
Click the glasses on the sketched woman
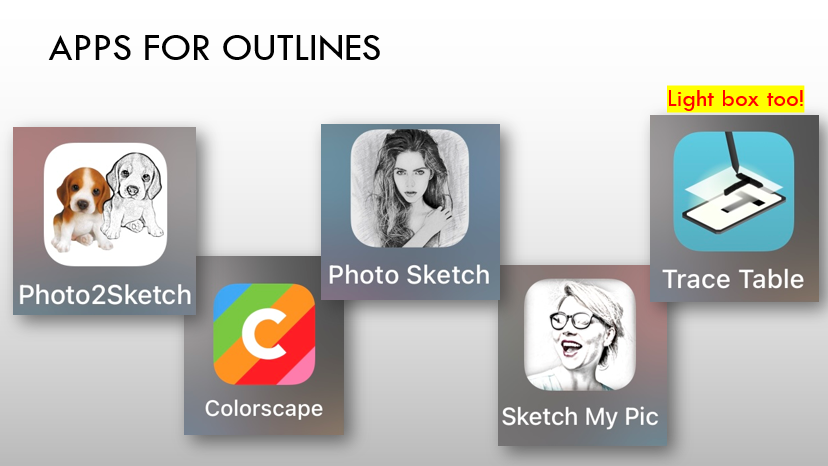coord(576,320)
